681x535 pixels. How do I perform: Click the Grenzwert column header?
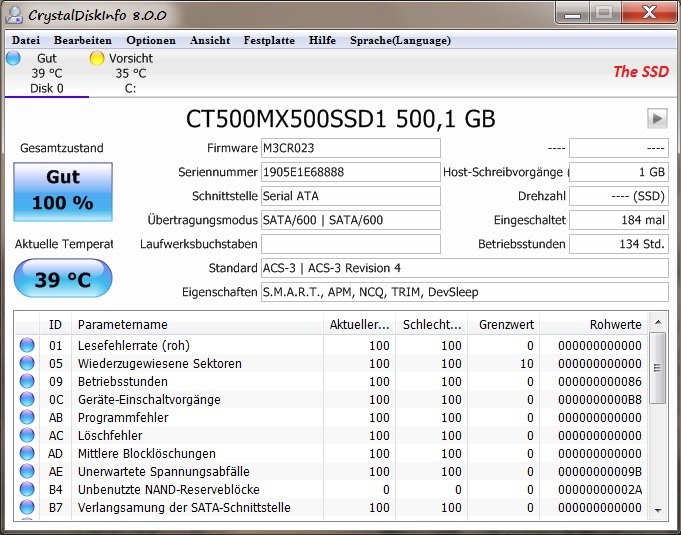503,324
